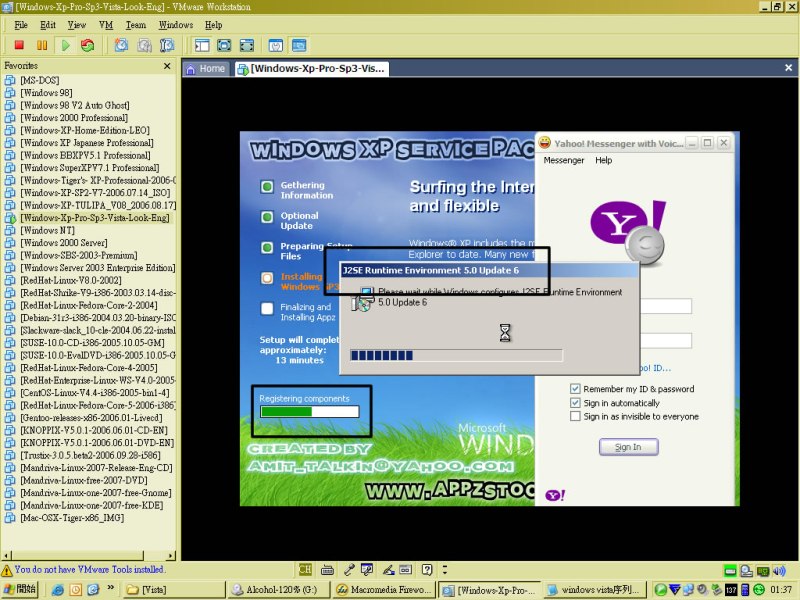Open the Windows menu

(x=176, y=25)
